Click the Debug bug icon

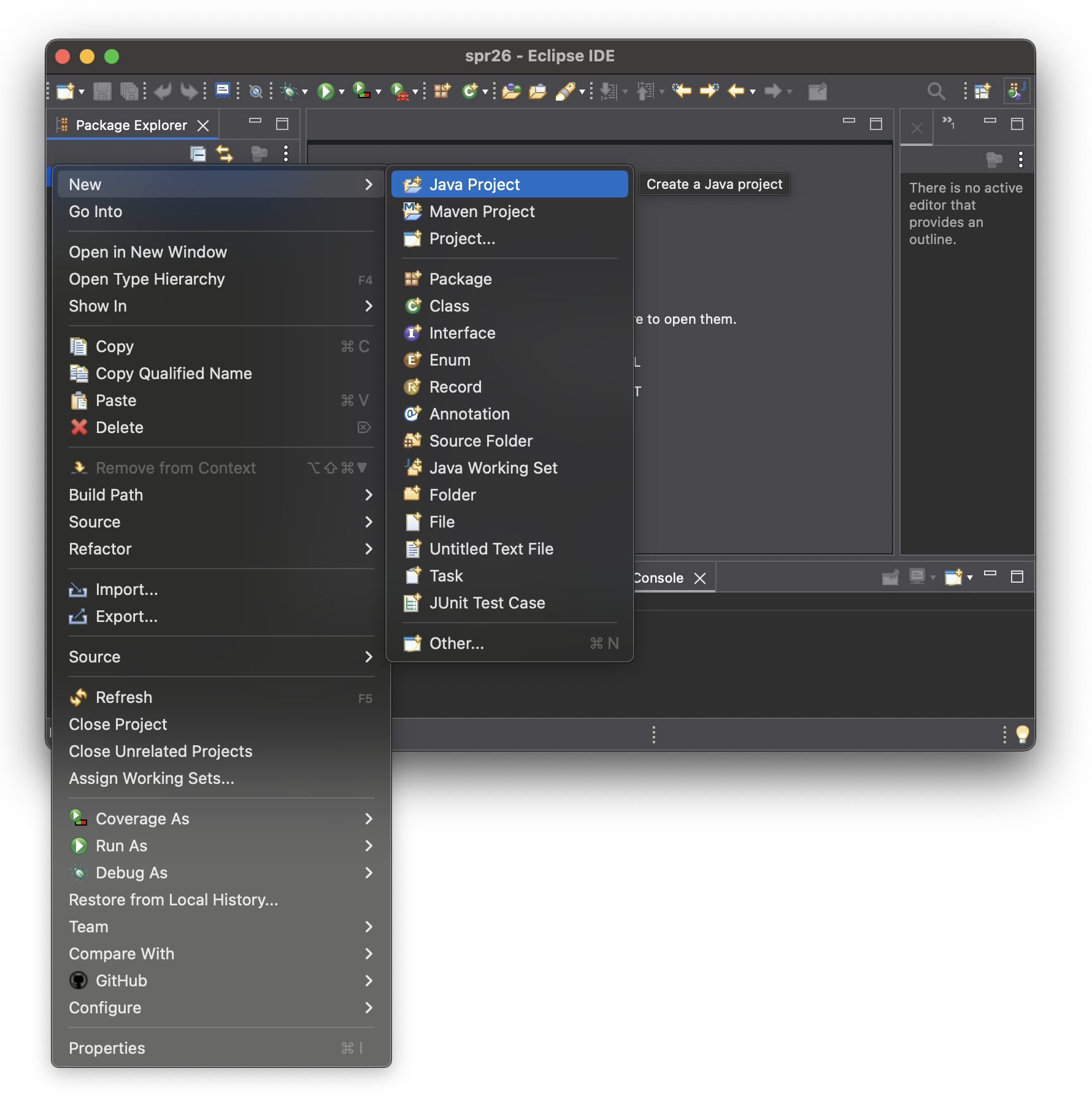[288, 91]
